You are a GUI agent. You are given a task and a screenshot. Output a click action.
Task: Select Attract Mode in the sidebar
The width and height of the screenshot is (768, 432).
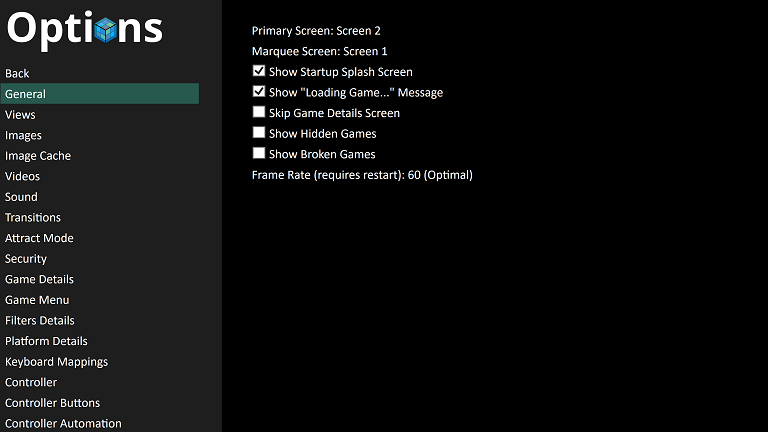click(x=39, y=238)
